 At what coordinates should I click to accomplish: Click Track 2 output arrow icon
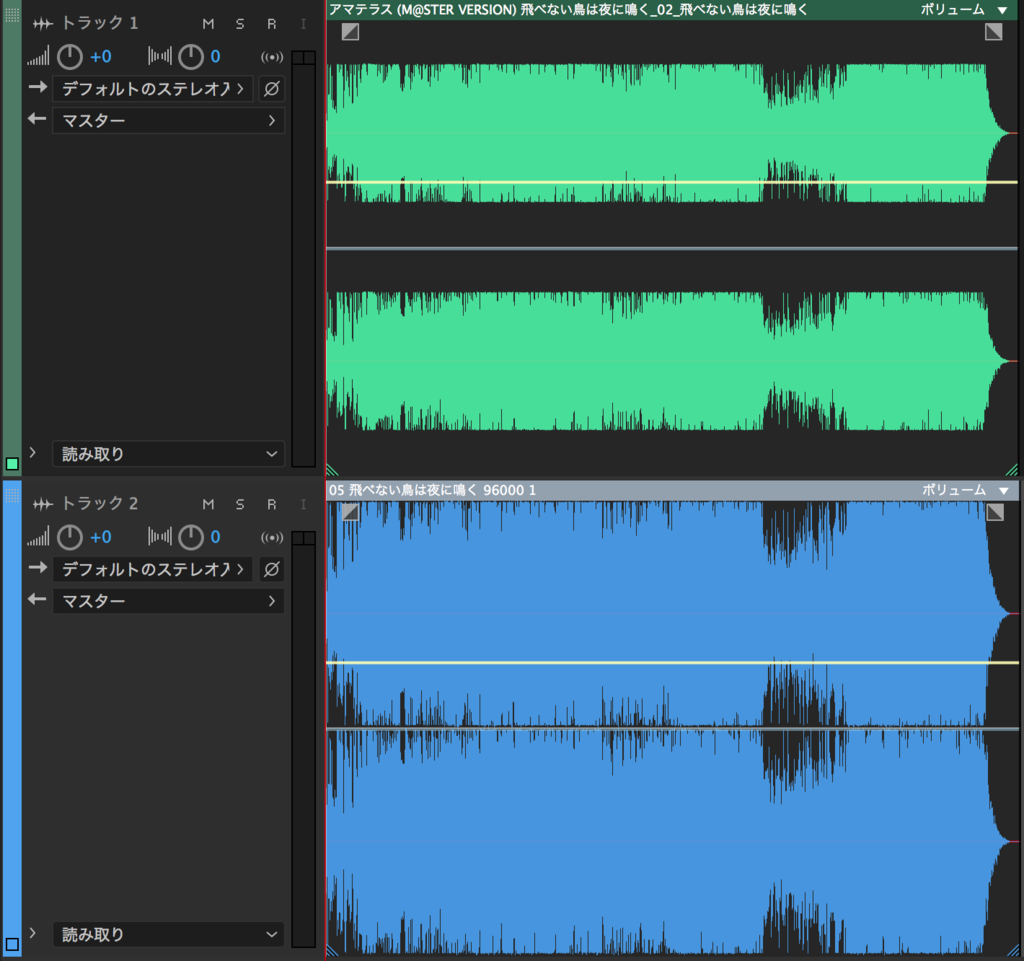click(37, 599)
